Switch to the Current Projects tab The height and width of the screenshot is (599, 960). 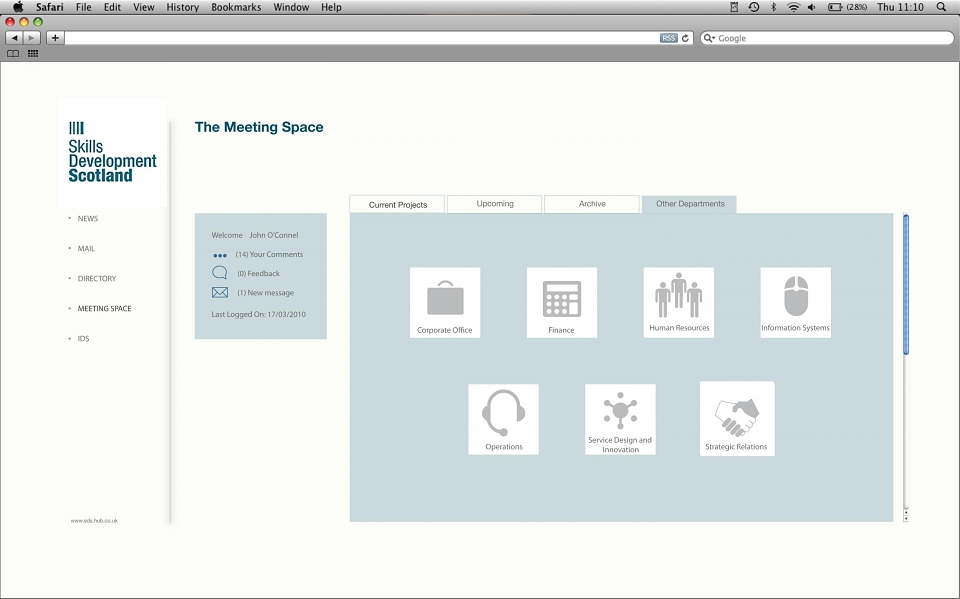pyautogui.click(x=397, y=205)
